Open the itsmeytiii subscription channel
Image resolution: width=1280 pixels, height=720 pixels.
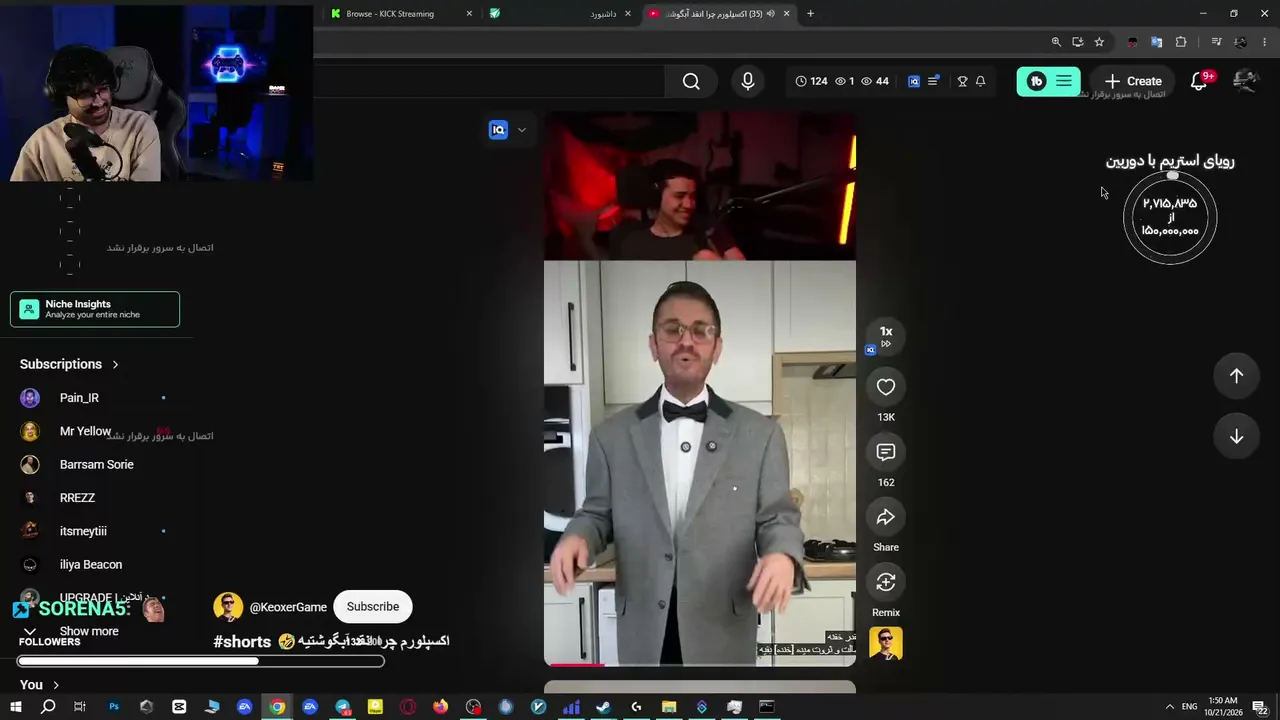pos(83,531)
